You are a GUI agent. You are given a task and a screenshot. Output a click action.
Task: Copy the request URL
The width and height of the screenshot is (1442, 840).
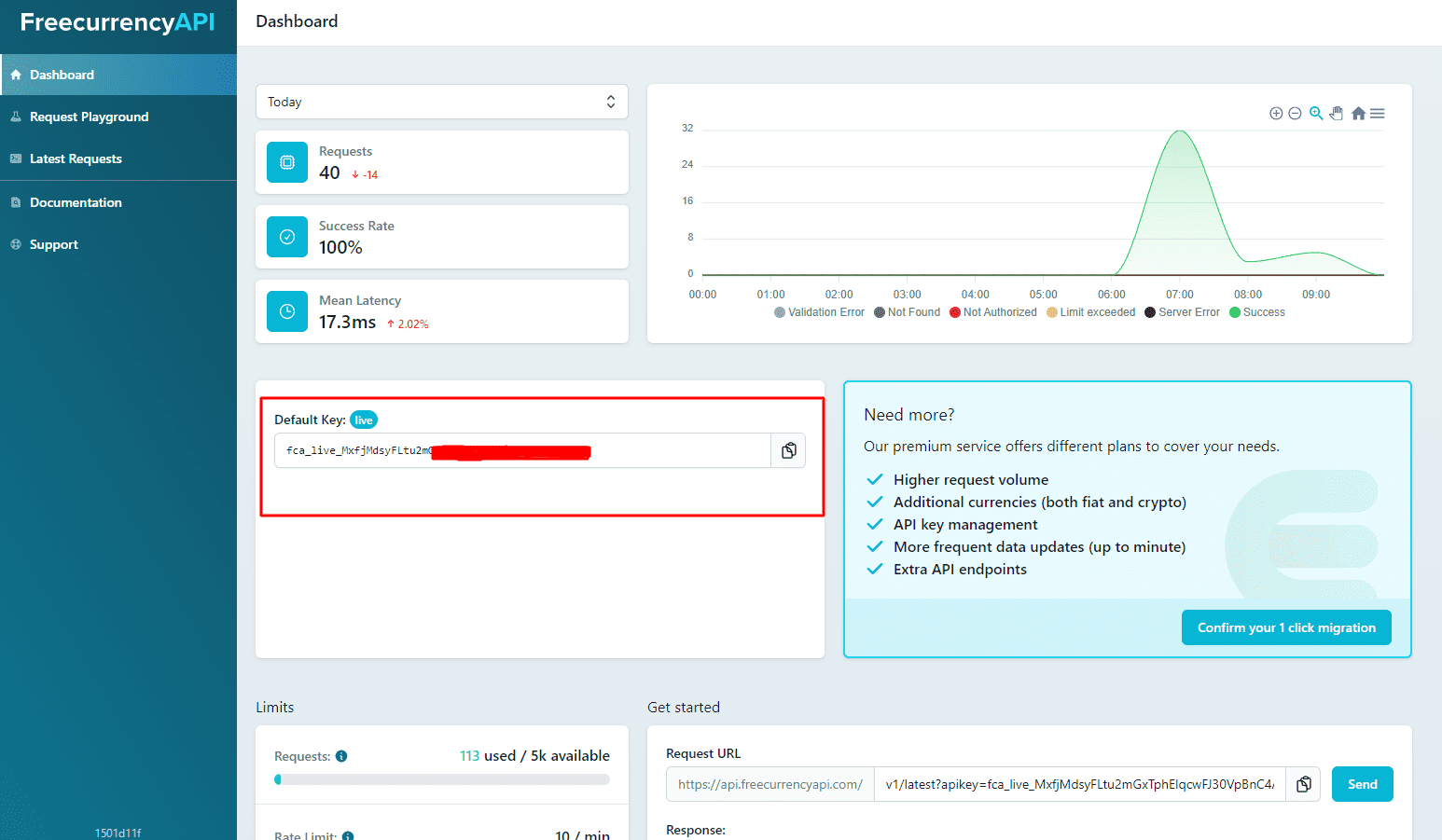pyautogui.click(x=1303, y=784)
